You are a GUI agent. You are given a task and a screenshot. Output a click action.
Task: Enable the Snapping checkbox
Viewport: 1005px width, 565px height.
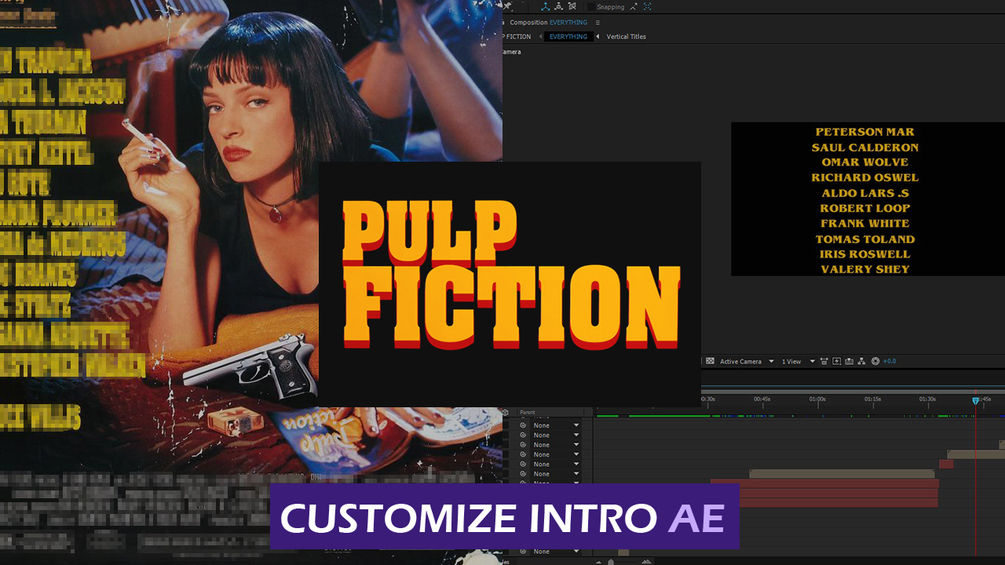click(x=591, y=7)
